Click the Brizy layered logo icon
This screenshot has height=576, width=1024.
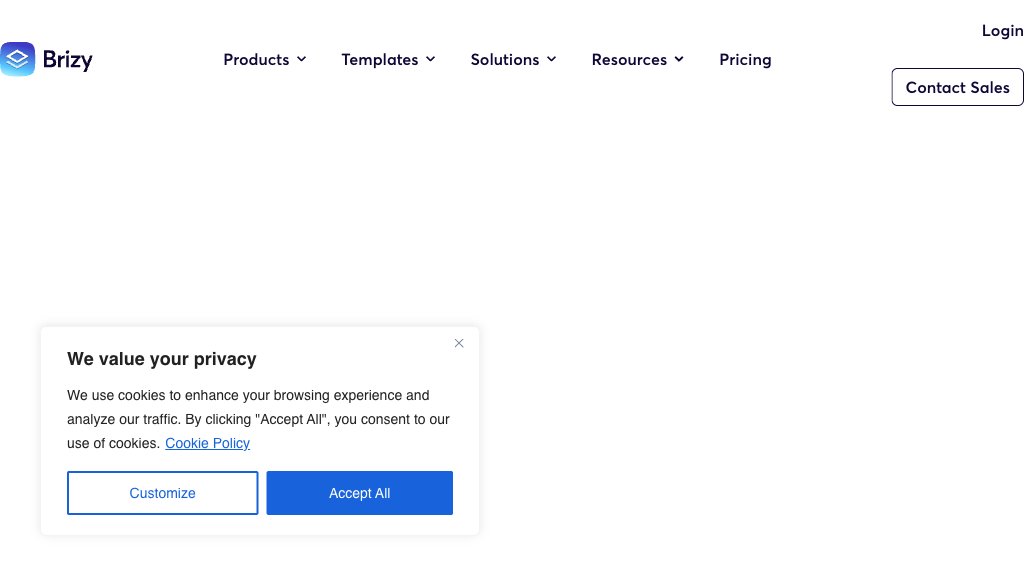(18, 60)
